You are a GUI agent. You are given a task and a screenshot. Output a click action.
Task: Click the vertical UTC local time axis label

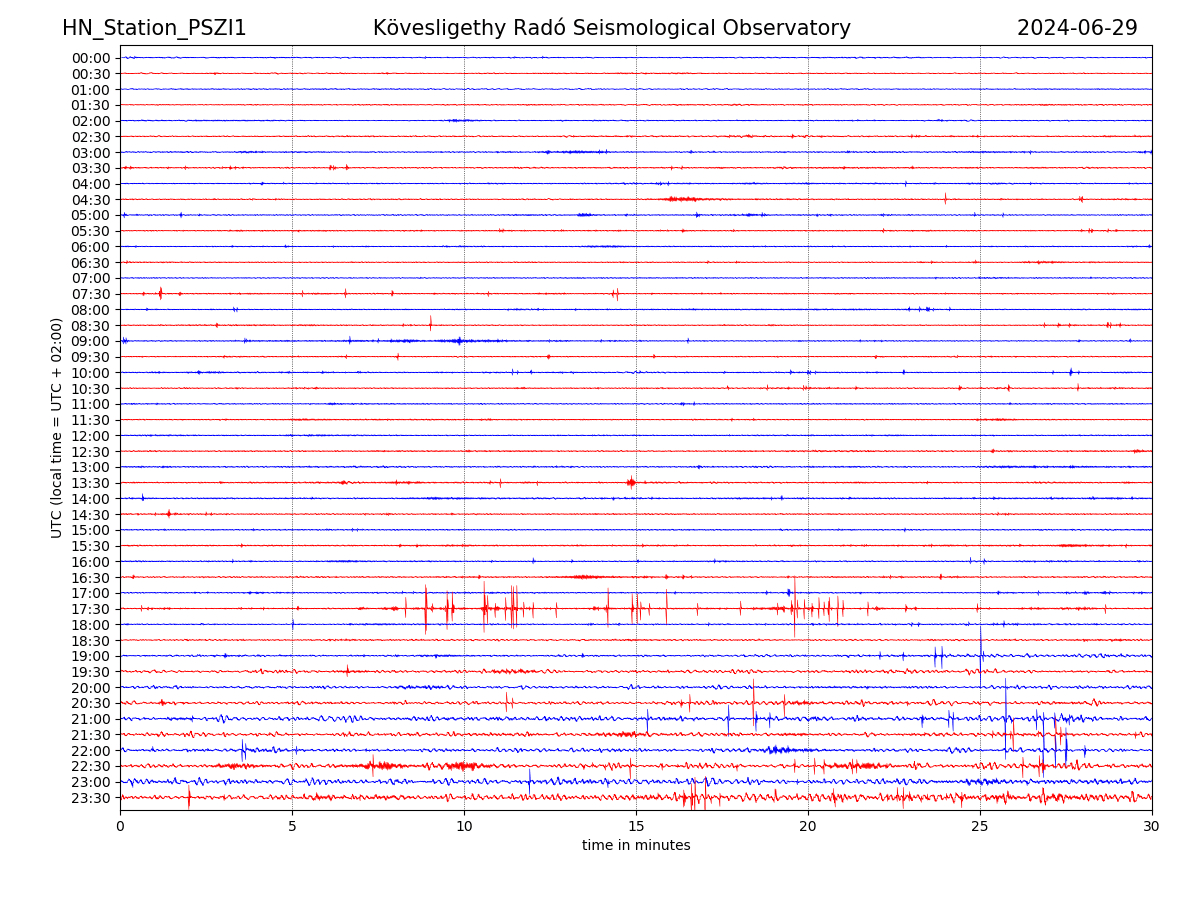click(57, 427)
